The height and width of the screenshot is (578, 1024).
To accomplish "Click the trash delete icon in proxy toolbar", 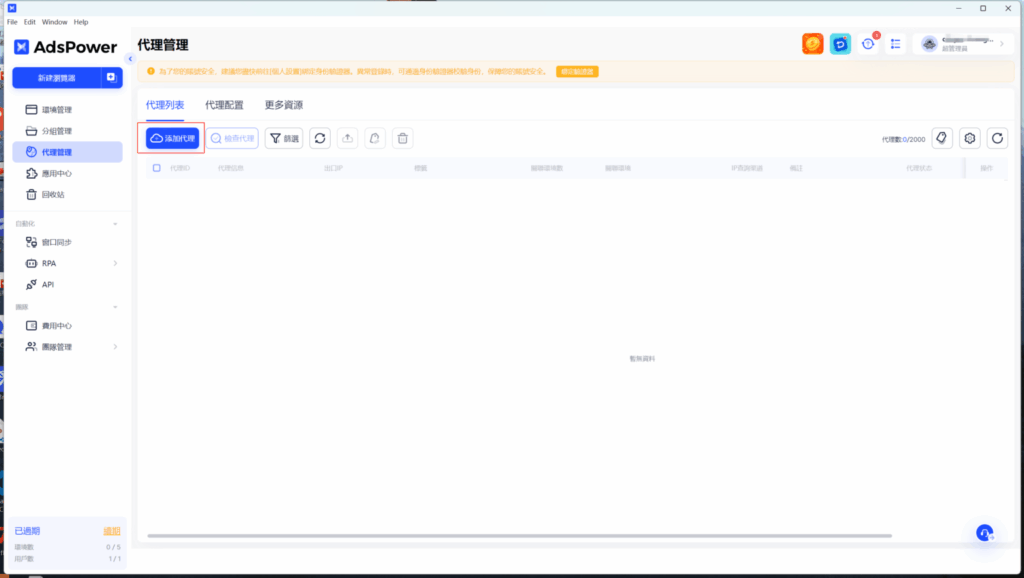I will pos(403,138).
